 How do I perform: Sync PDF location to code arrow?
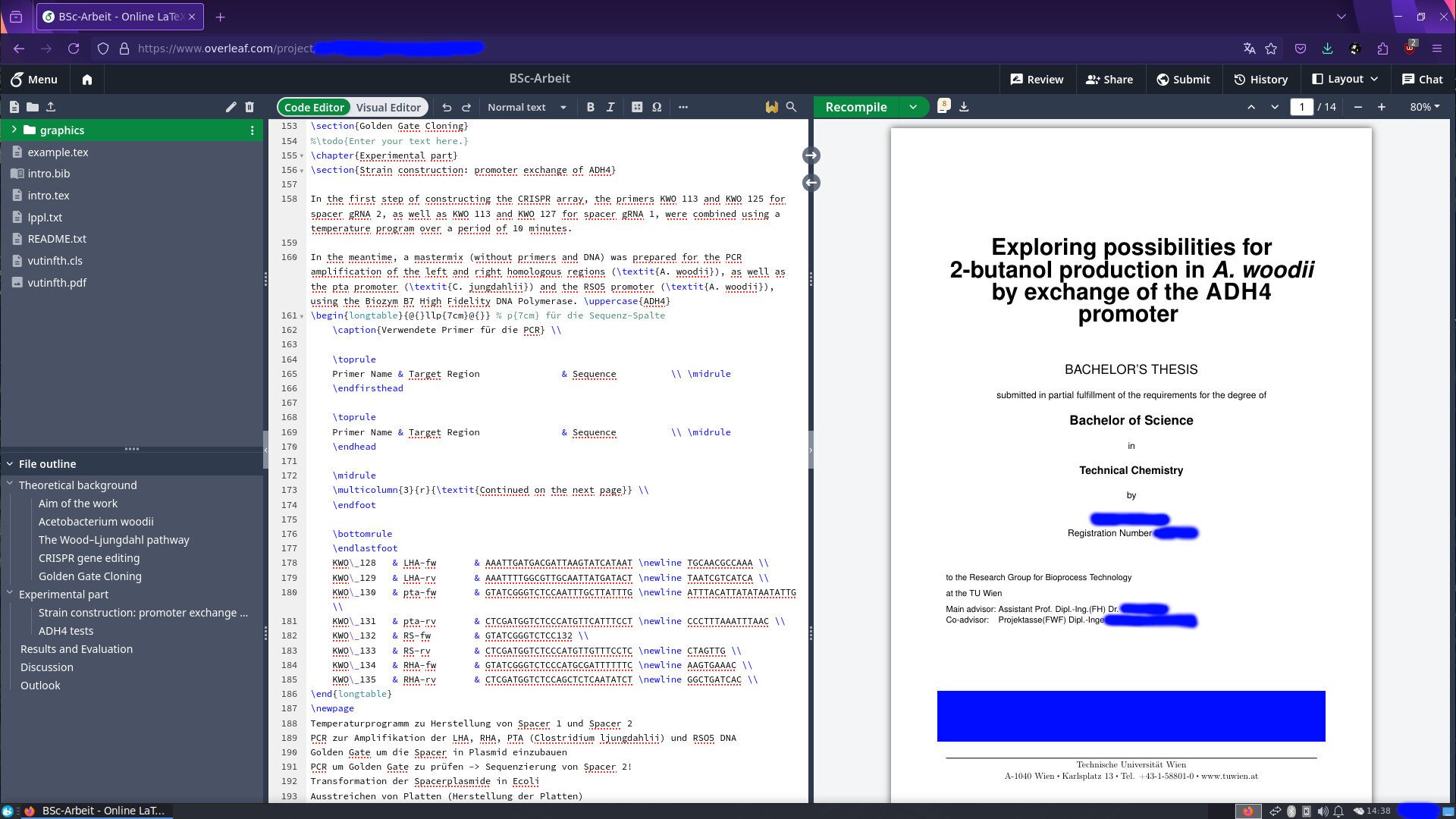811,183
